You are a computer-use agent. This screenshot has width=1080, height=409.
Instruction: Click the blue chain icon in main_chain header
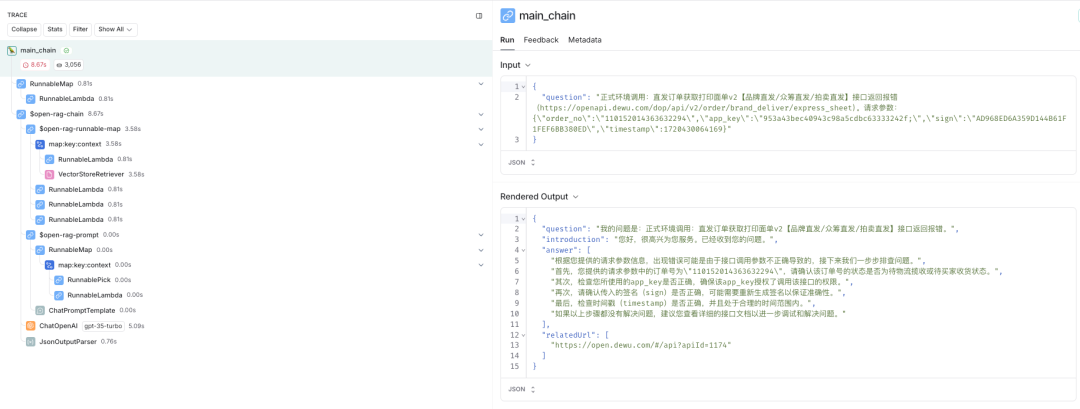[x=508, y=16]
